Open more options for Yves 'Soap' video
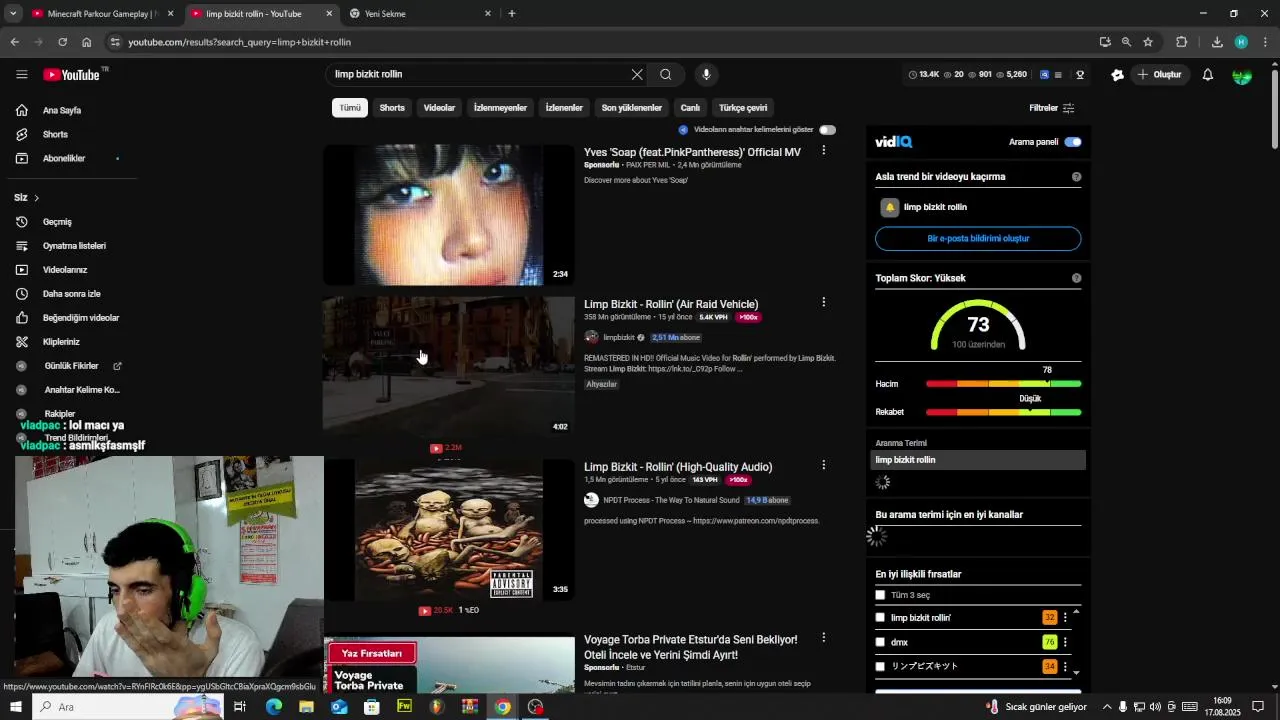 coord(824,150)
